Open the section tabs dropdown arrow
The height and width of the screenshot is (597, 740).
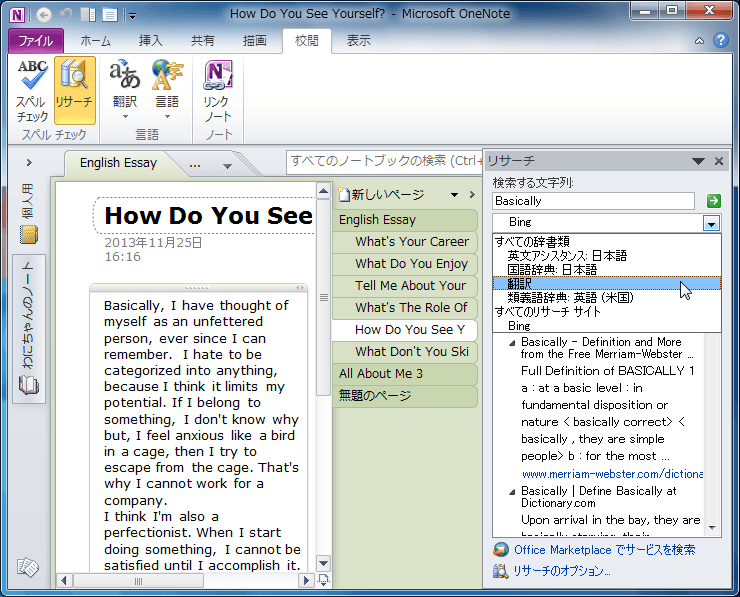(x=227, y=166)
